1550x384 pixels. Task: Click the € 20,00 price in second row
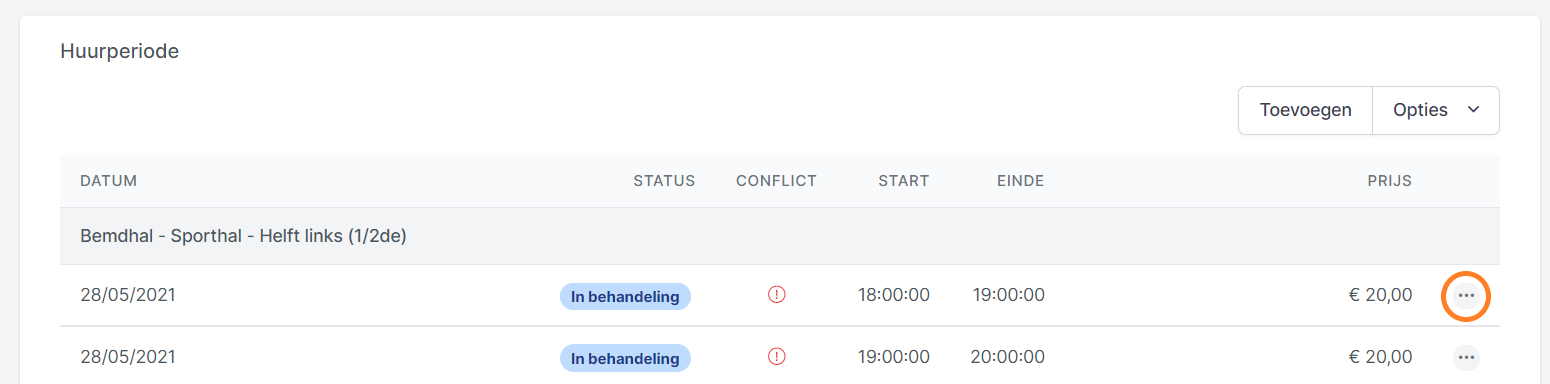[1381, 356]
